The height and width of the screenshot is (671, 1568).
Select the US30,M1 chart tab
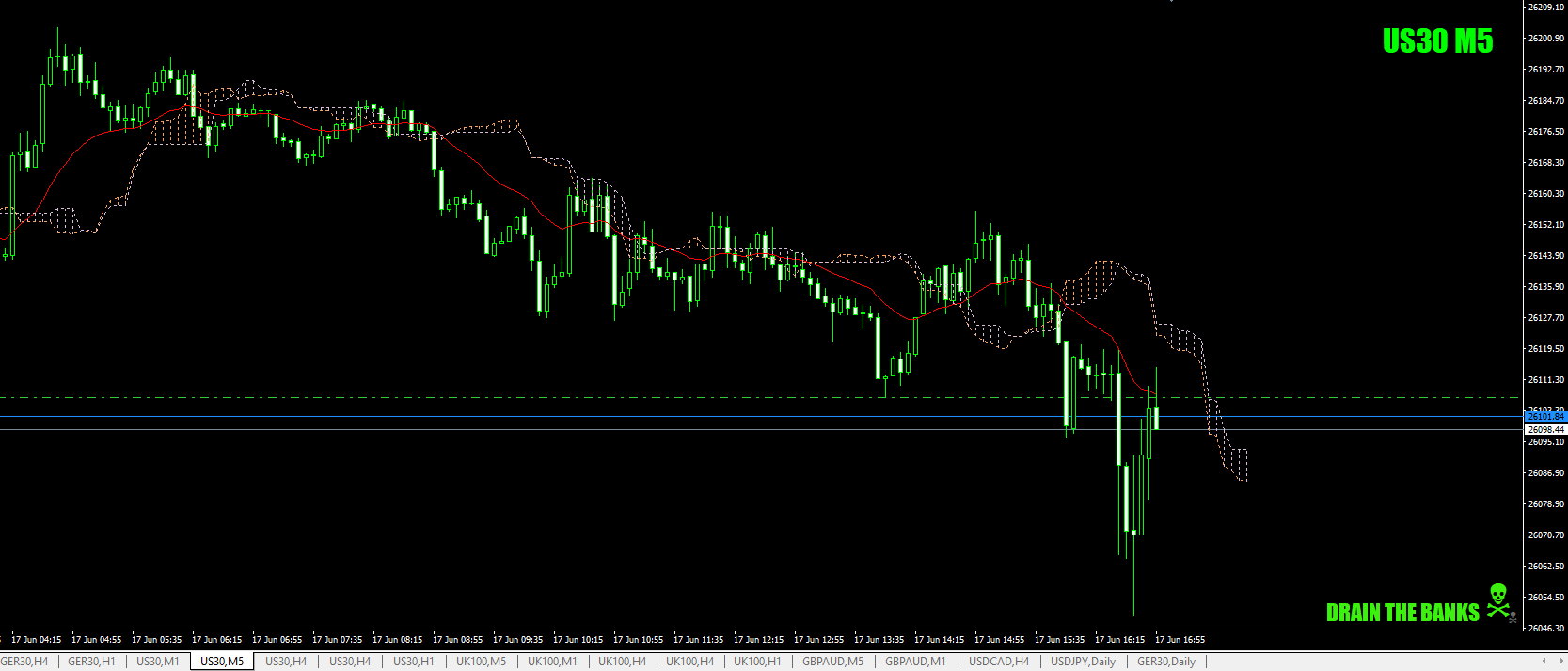click(157, 662)
